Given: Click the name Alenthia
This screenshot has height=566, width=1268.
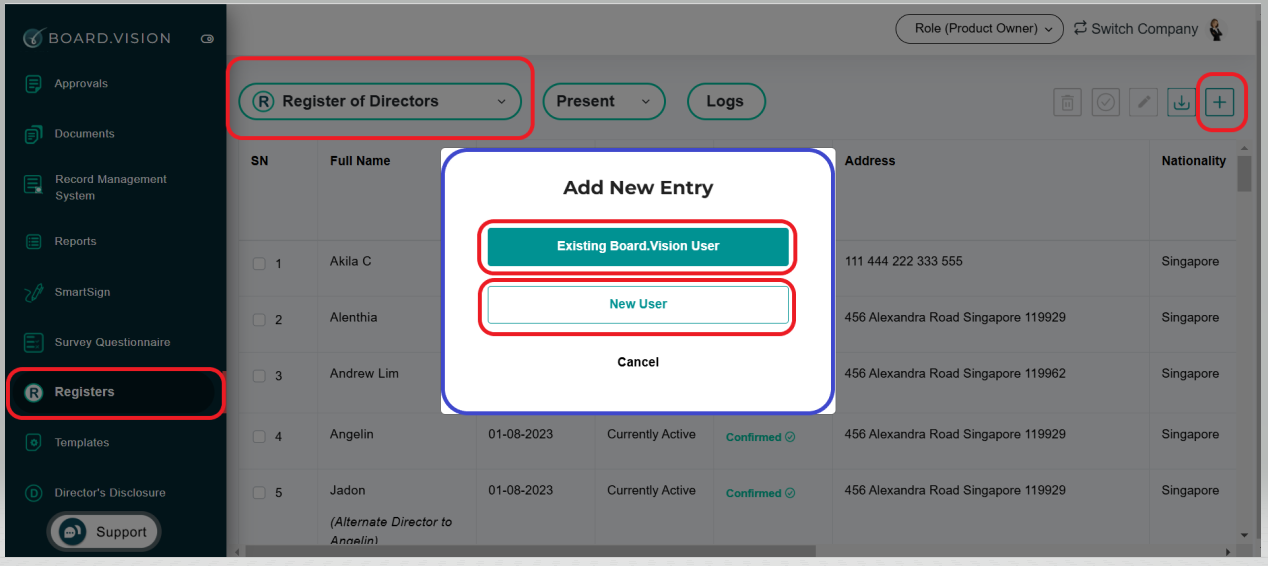Looking at the screenshot, I should tap(354, 318).
